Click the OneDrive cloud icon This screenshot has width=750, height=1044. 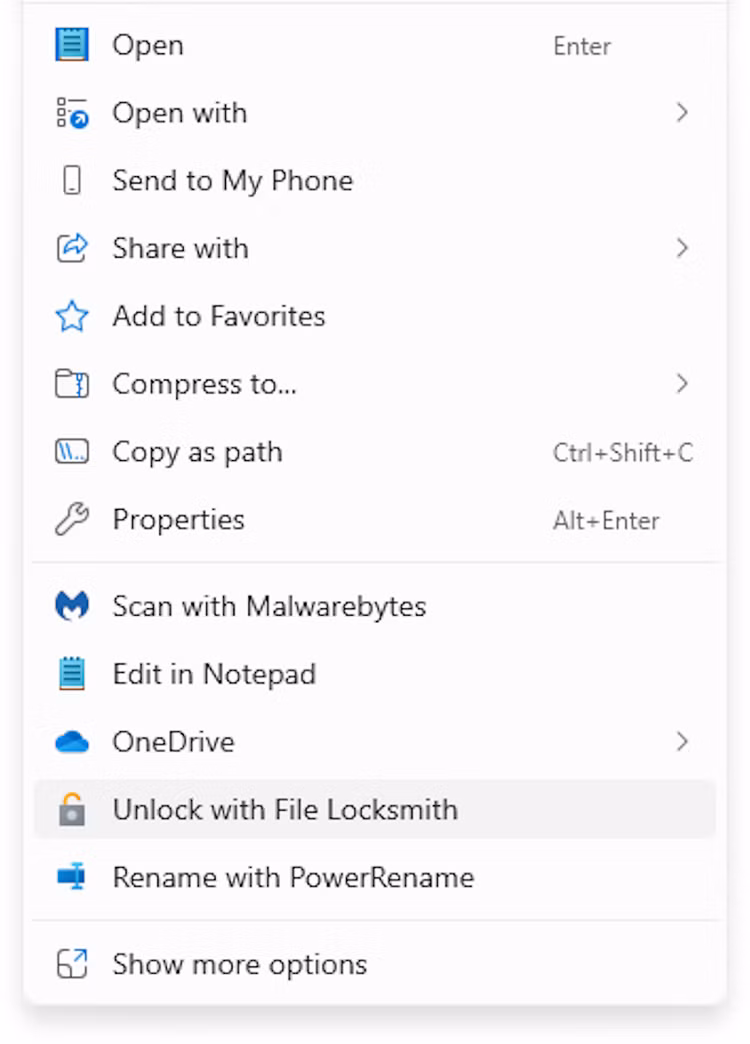[x=71, y=742]
